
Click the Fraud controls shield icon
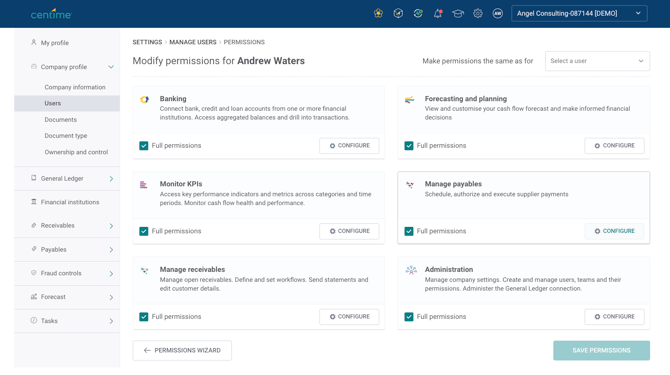(34, 273)
